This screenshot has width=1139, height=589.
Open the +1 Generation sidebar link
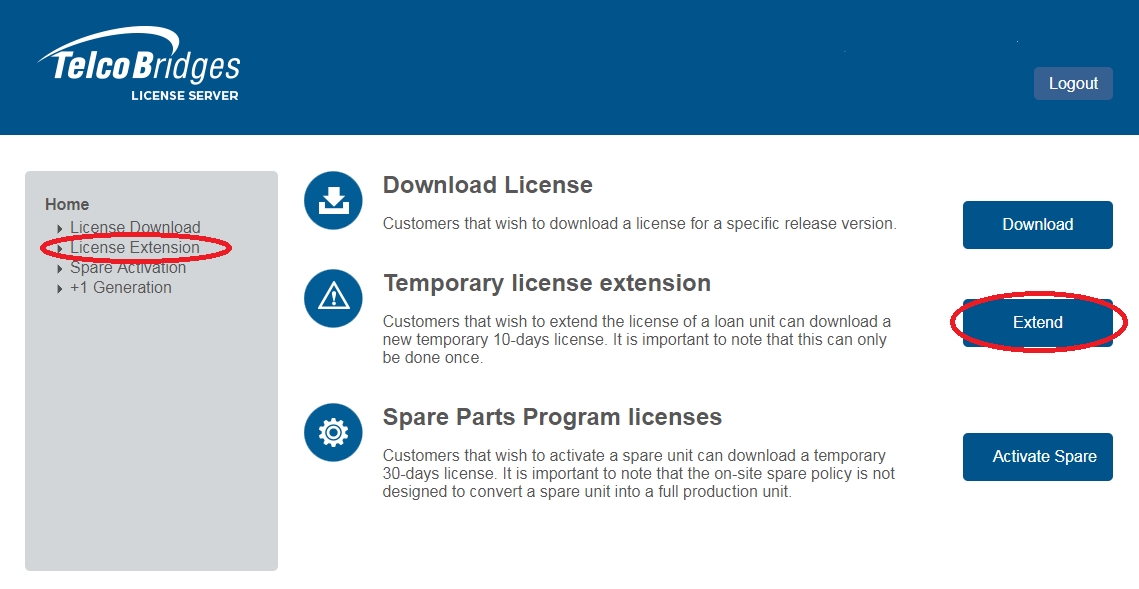pyautogui.click(x=121, y=288)
